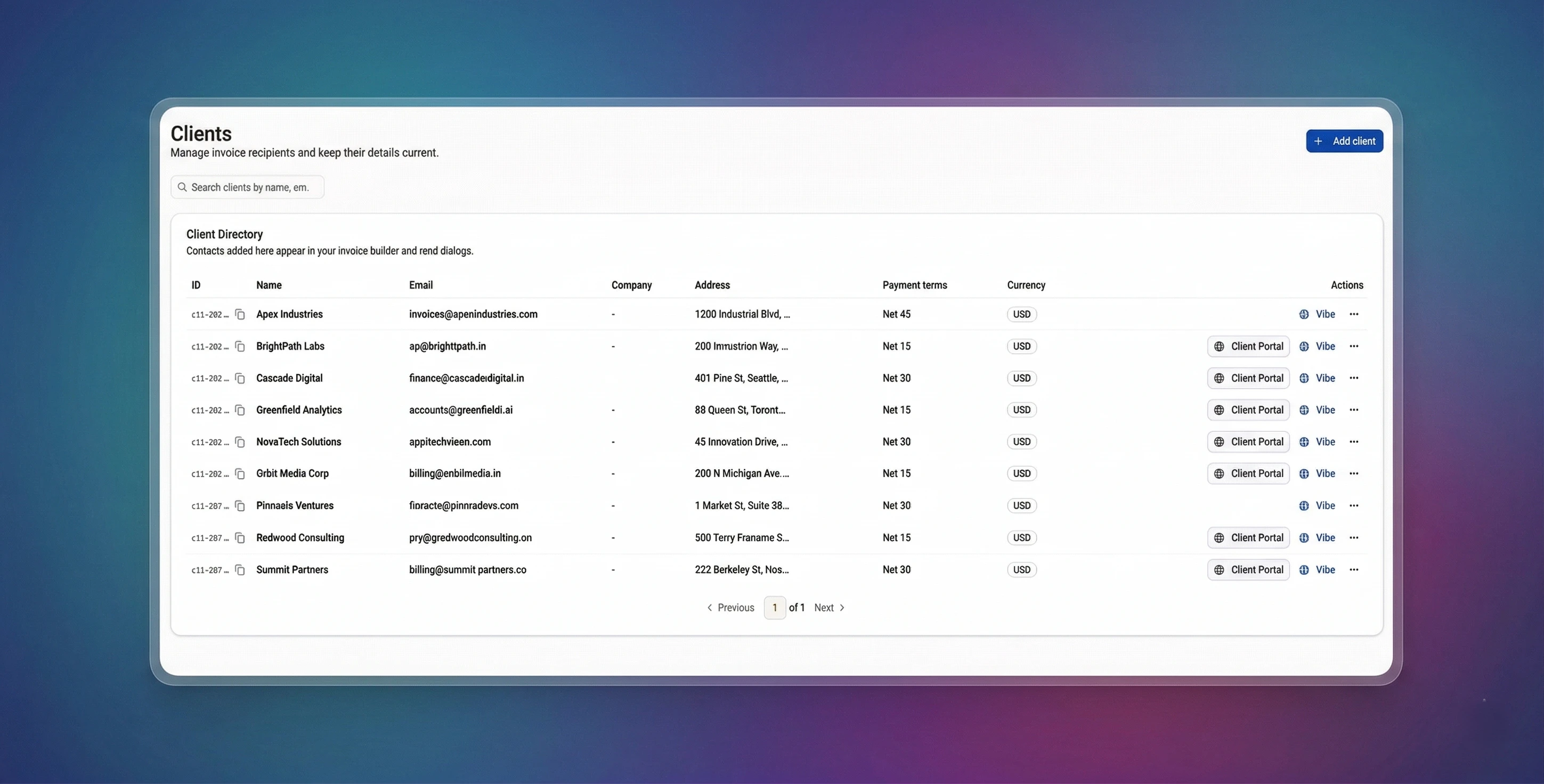Copy the ID for Apex Industries
1544x784 pixels.
(x=240, y=315)
